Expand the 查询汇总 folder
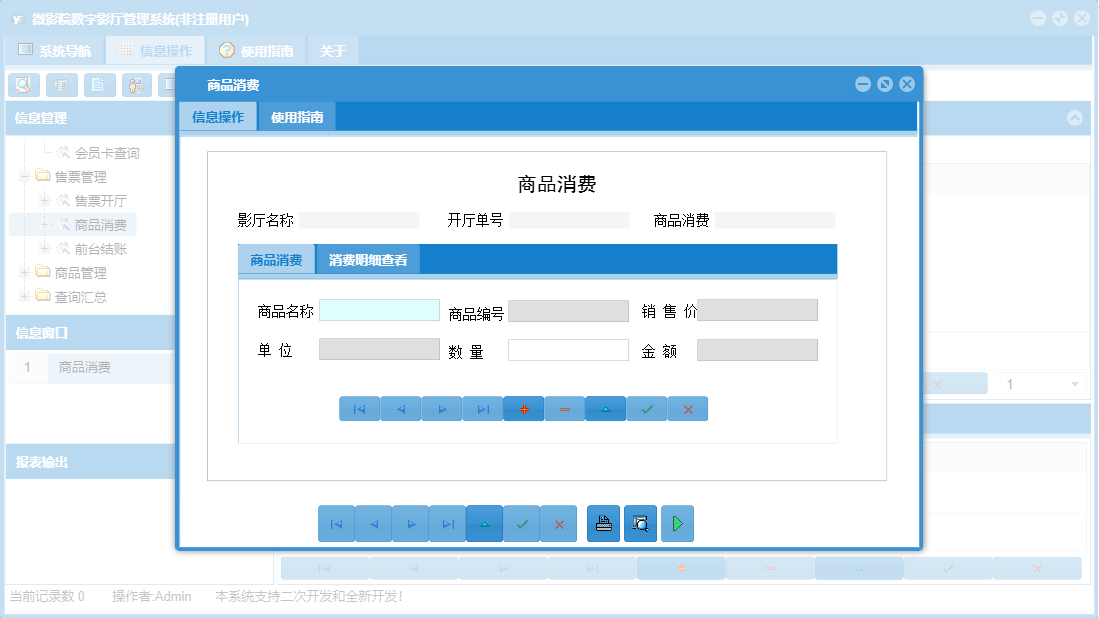Viewport: 1099px width, 618px height. 23,296
